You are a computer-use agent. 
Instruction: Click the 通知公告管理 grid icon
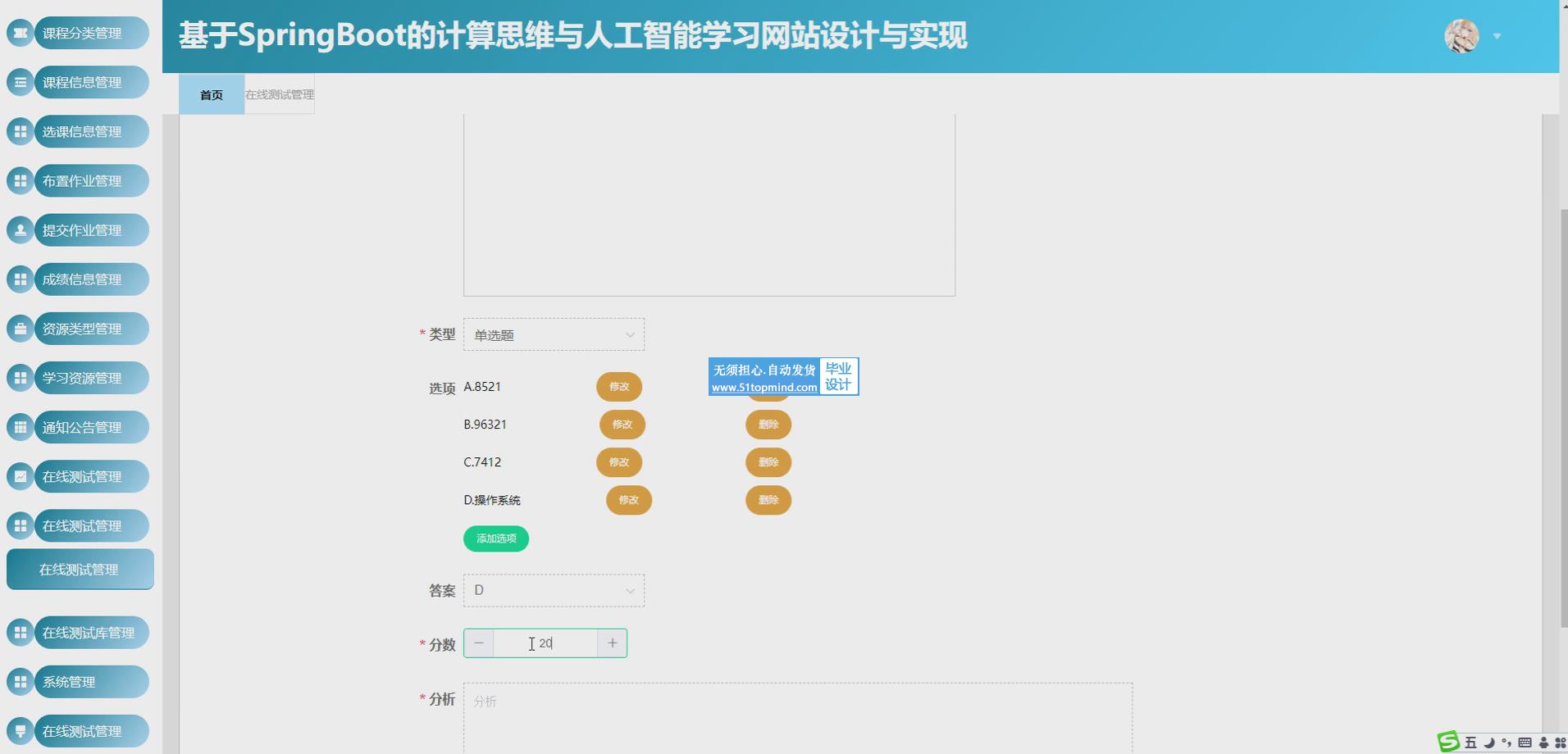21,427
